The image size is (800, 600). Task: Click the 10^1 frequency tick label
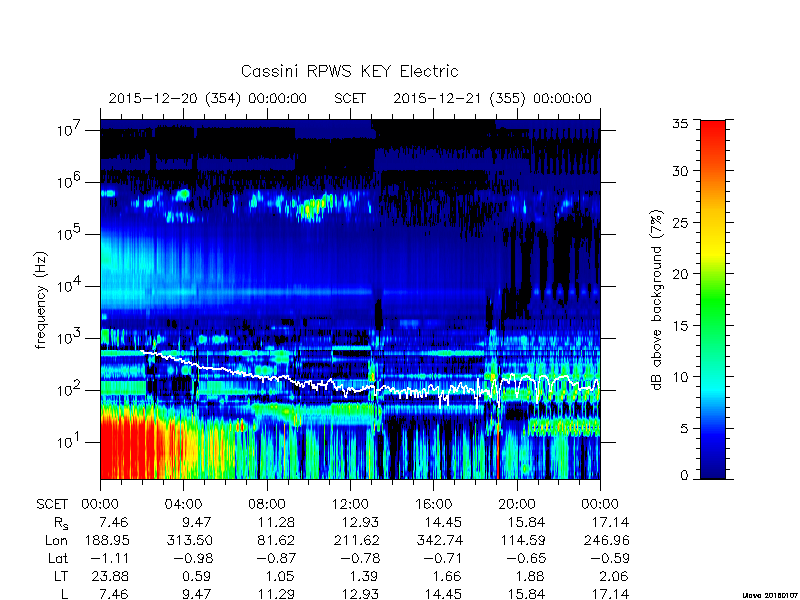tap(68, 442)
